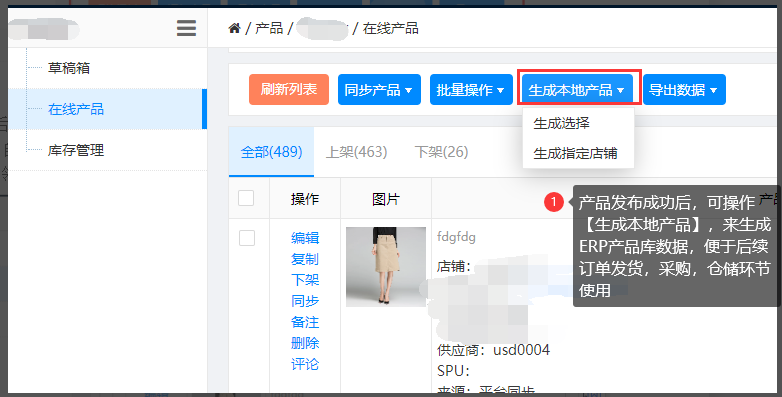
Task: Click the 备注 link for fdgfdg
Action: pos(305,322)
